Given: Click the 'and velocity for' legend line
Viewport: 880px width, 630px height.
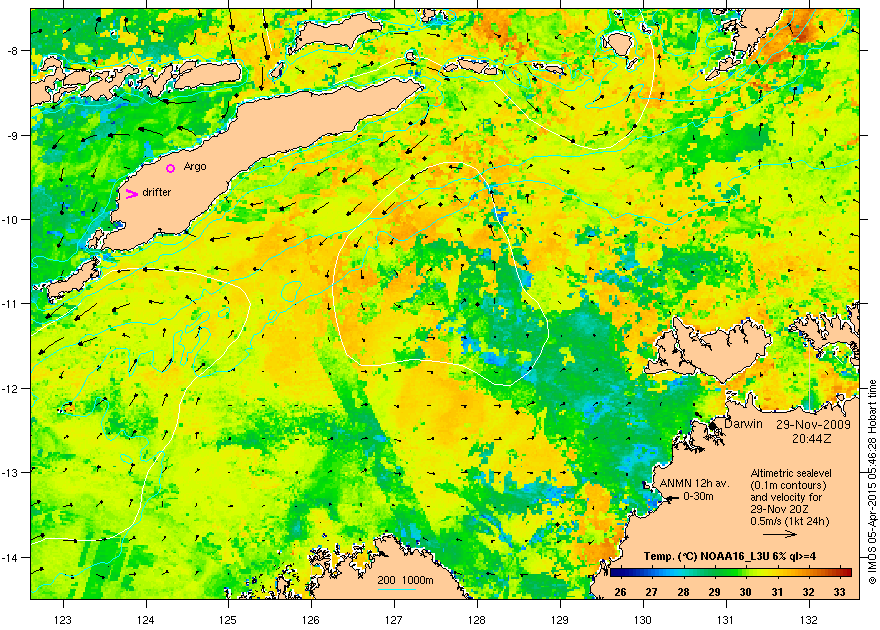Looking at the screenshot, I should pyautogui.click(x=786, y=497).
